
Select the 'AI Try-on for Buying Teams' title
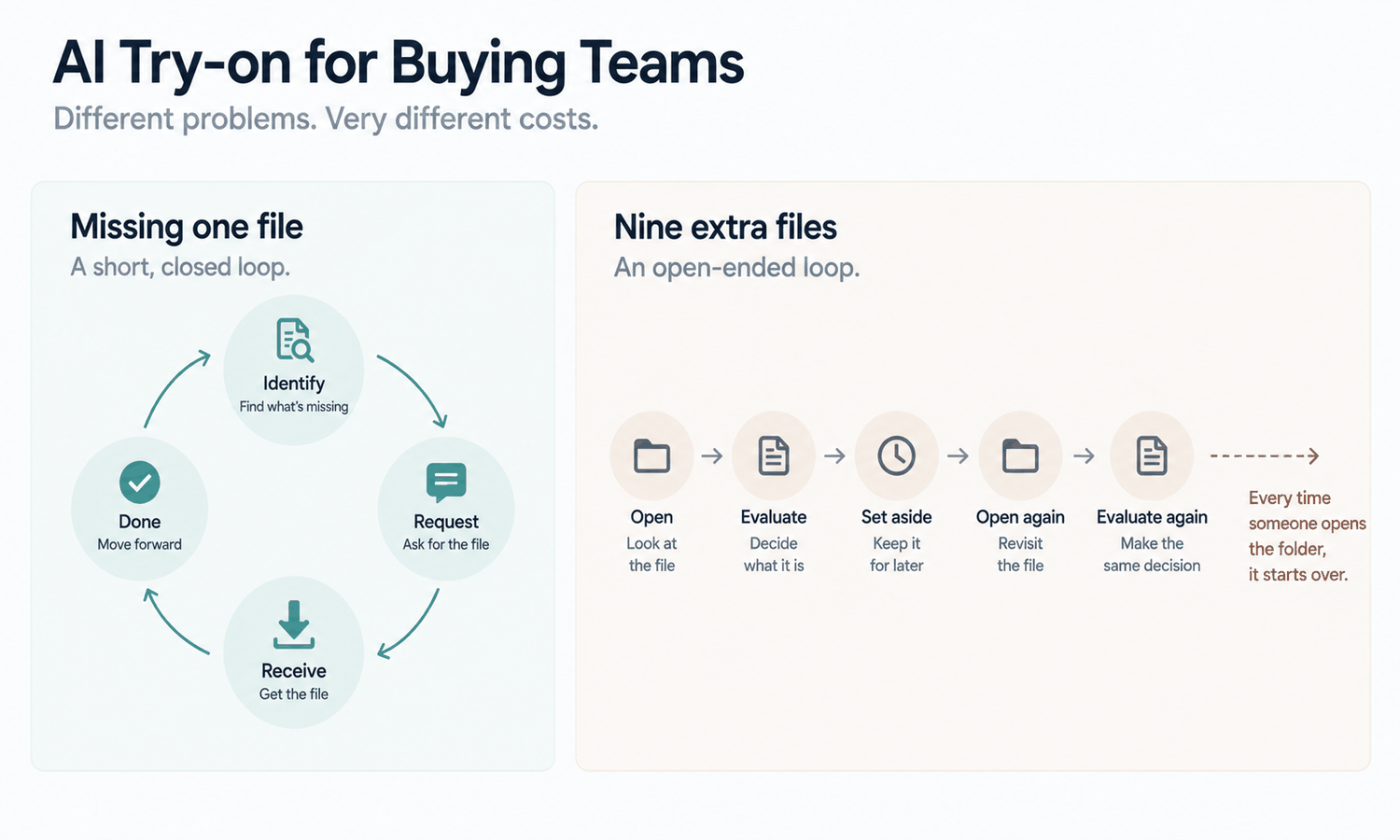pos(399,64)
